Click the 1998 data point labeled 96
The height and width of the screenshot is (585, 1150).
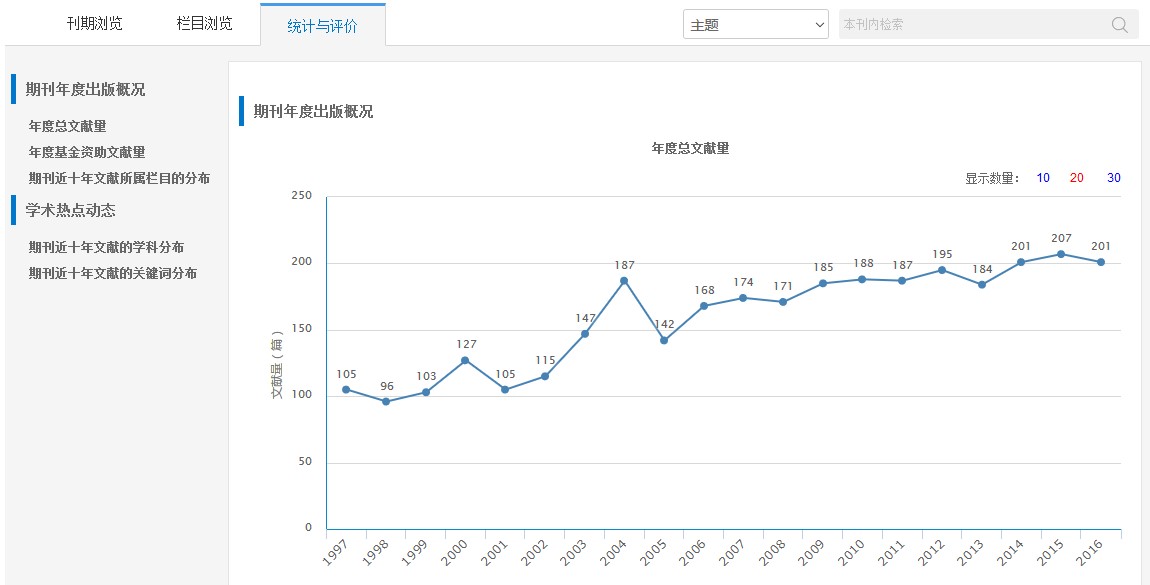[386, 402]
